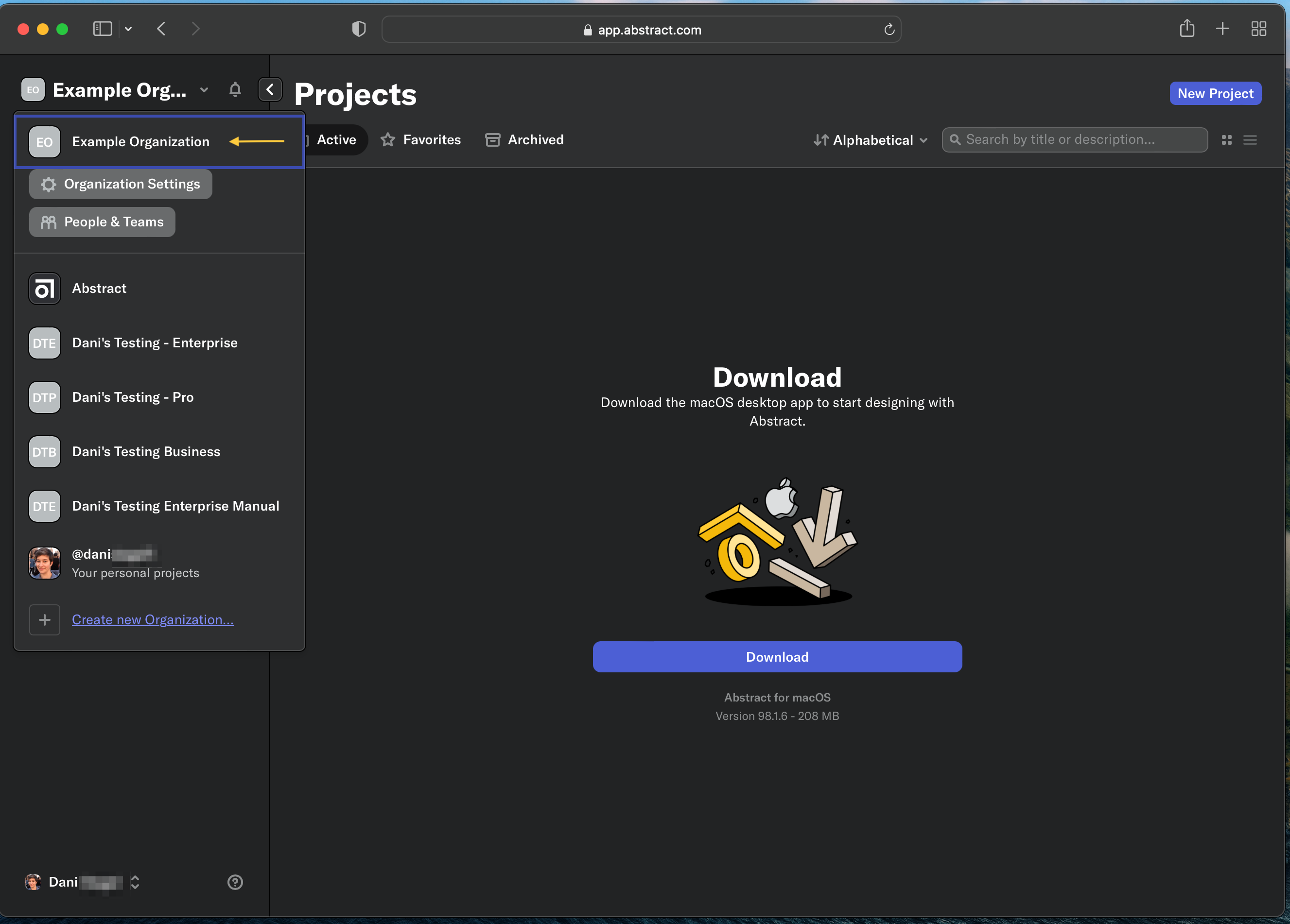
Task: Click the plus icon for new organization
Action: pos(44,620)
